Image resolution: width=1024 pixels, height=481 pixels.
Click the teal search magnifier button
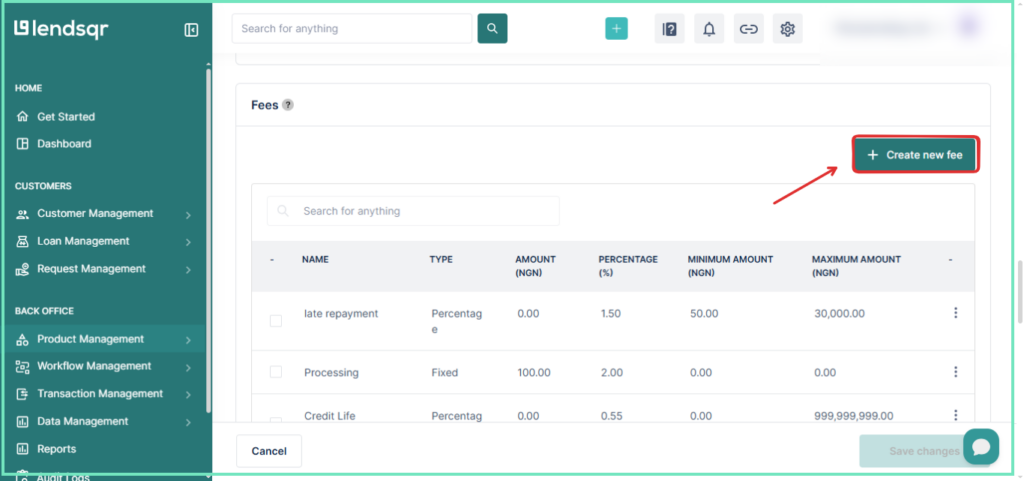click(x=492, y=29)
